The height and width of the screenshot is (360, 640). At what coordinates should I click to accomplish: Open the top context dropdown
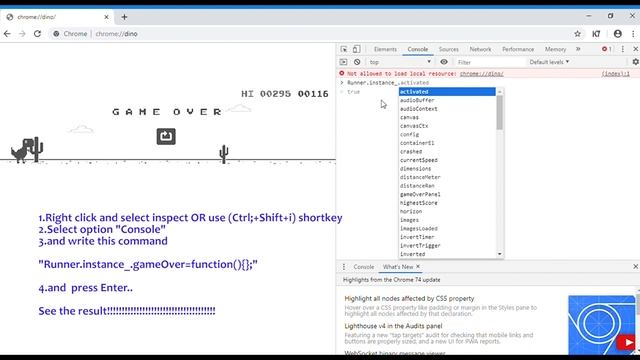[x=400, y=62]
